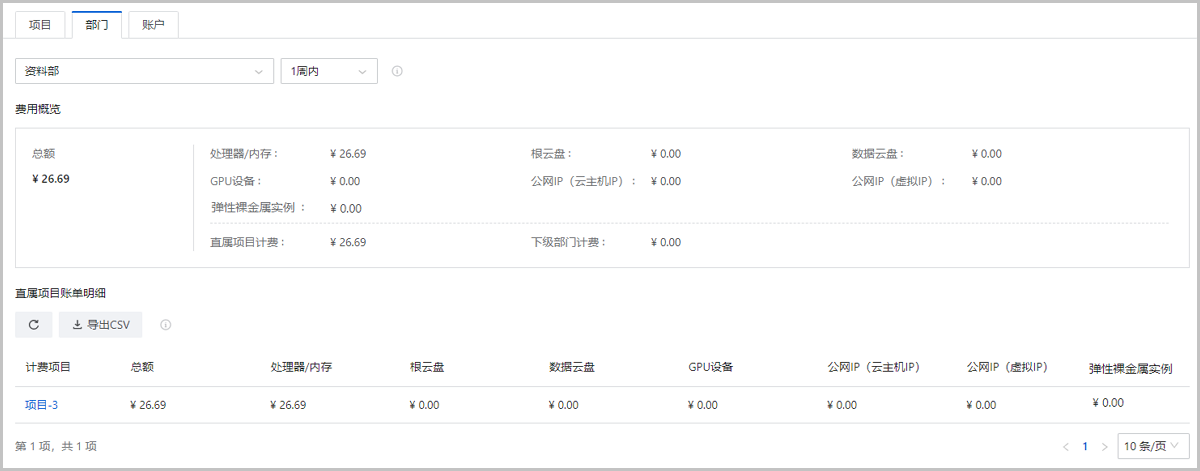Image resolution: width=1200 pixels, height=471 pixels.
Task: Click the 总额 column header
Action: click(142, 367)
